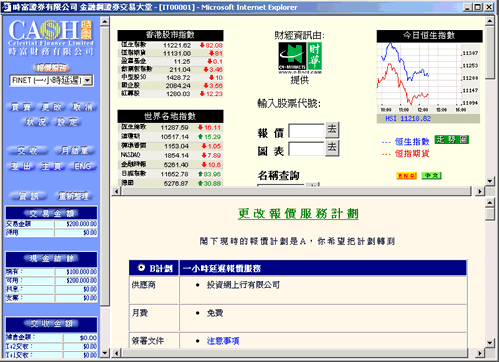The image size is (499, 362).
Task: Click the 更改 modify order button
Action: click(x=52, y=107)
